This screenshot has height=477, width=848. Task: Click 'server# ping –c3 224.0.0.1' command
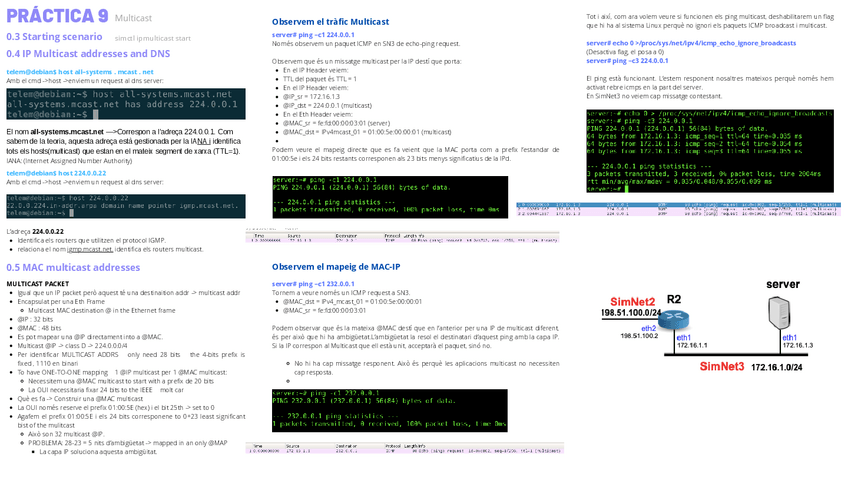pyautogui.click(x=627, y=61)
